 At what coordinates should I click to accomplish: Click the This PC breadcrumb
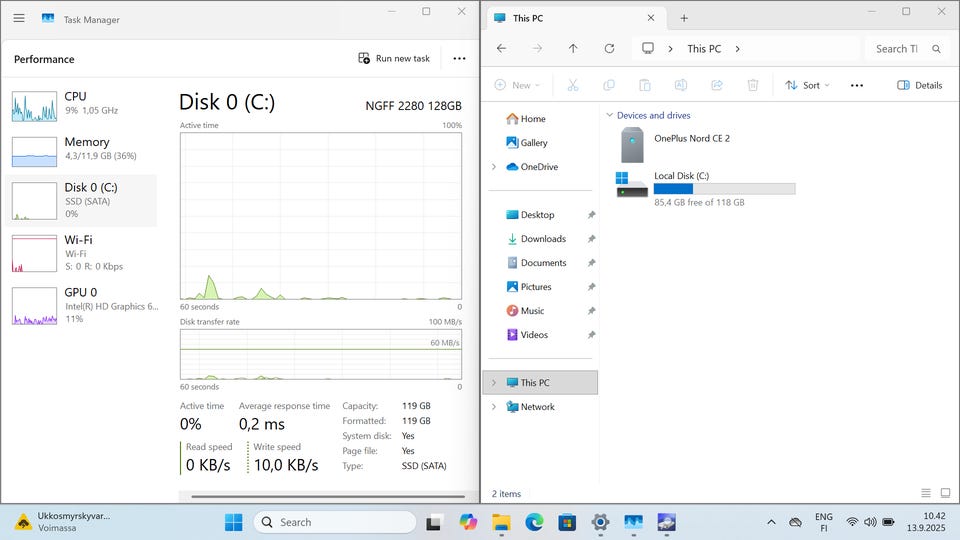[704, 48]
